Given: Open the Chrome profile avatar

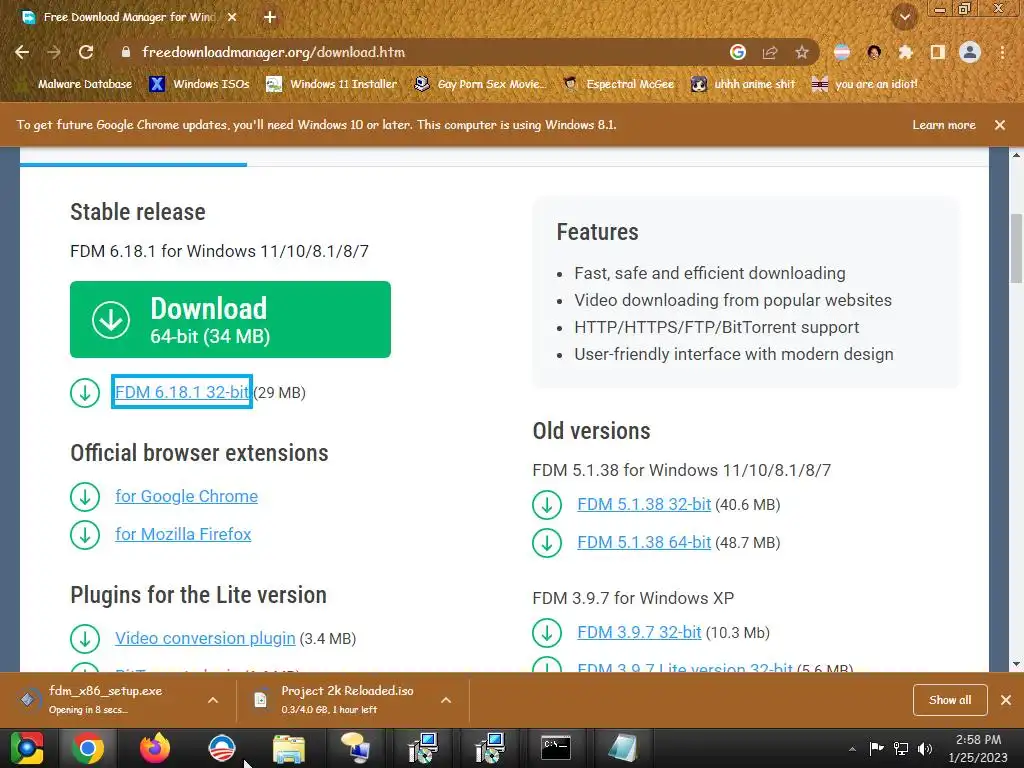Looking at the screenshot, I should tap(970, 52).
